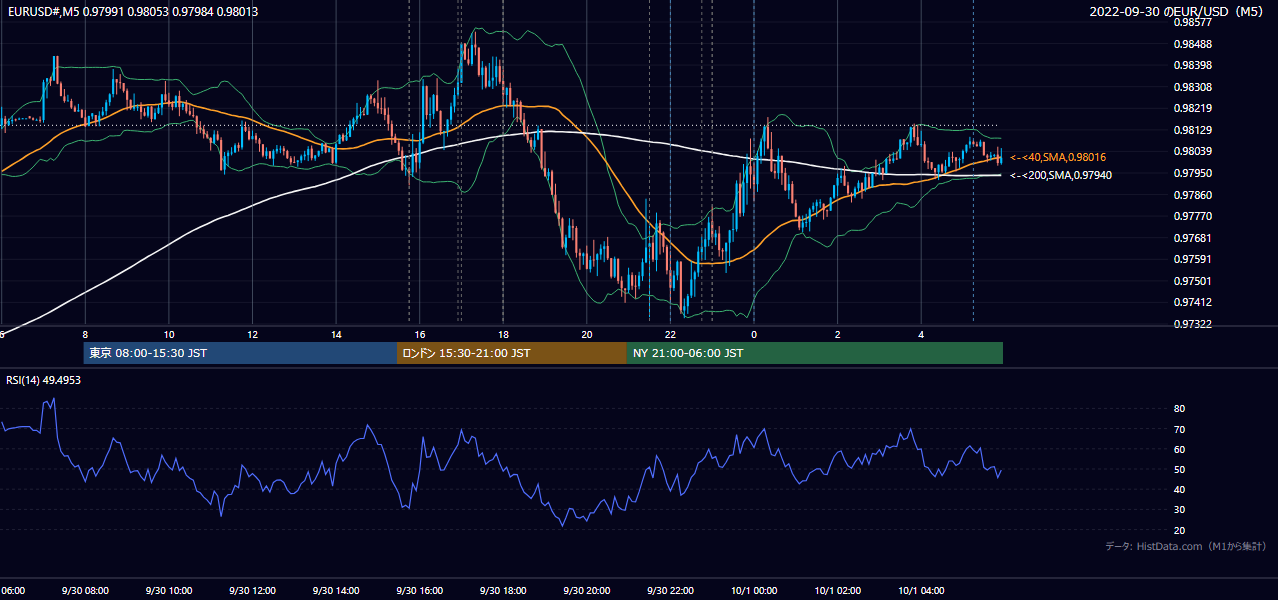This screenshot has width=1278, height=600.
Task: Click the 10/1 04:00 date label
Action: [x=921, y=591]
